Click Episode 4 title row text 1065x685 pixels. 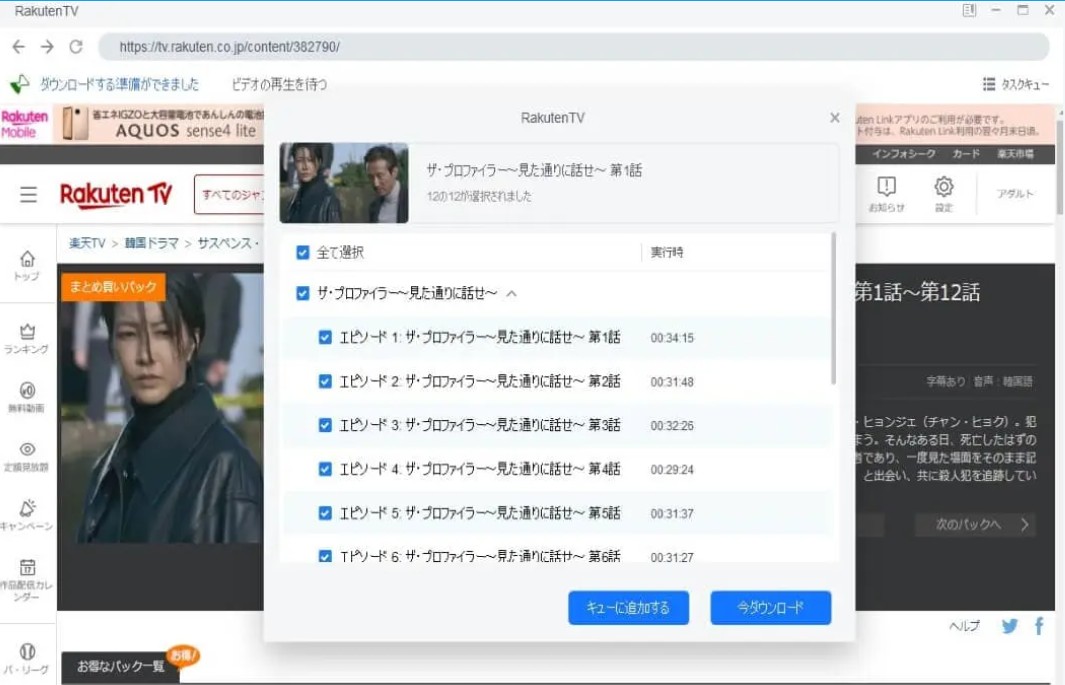tap(480, 469)
